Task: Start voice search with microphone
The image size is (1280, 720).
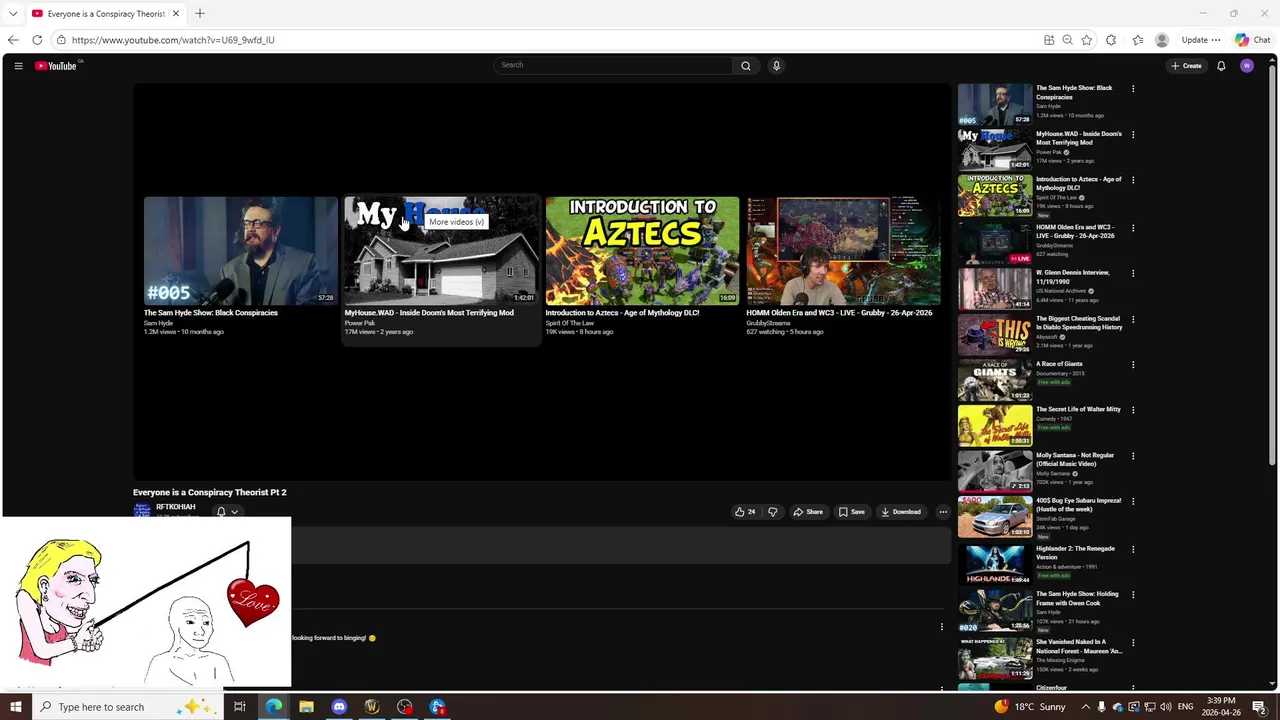Action: (776, 66)
